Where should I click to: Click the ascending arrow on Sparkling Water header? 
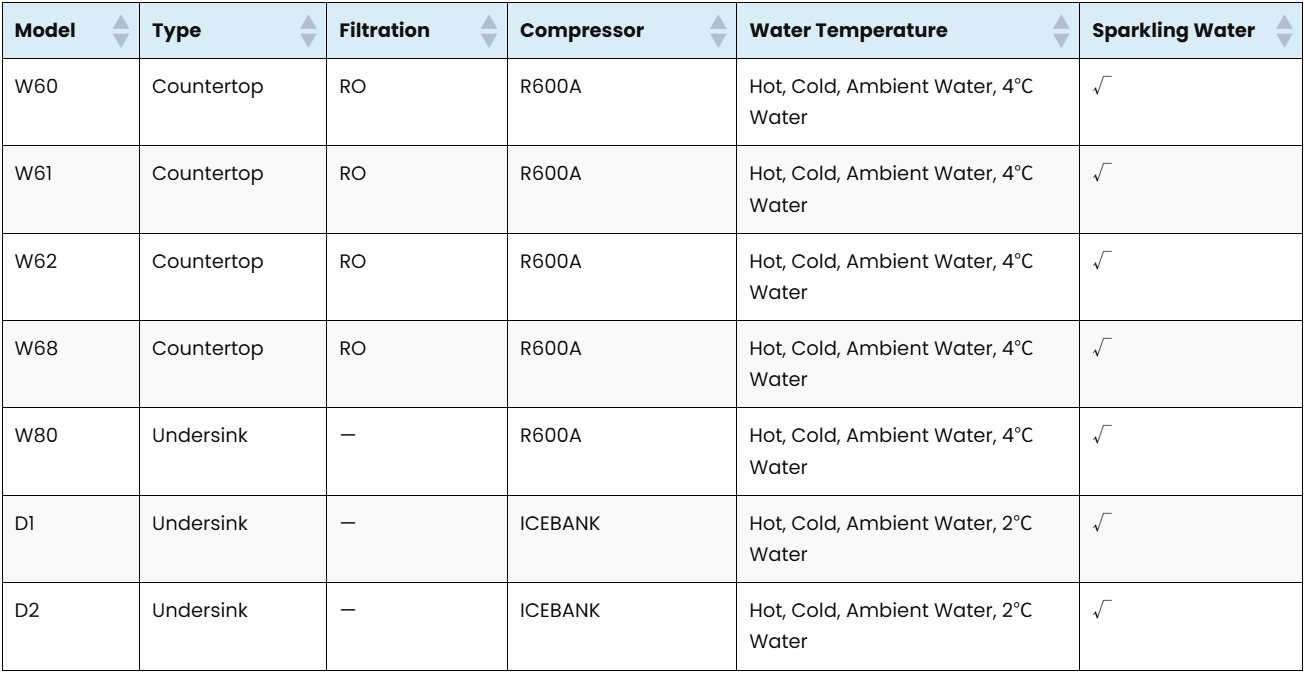tap(1282, 20)
